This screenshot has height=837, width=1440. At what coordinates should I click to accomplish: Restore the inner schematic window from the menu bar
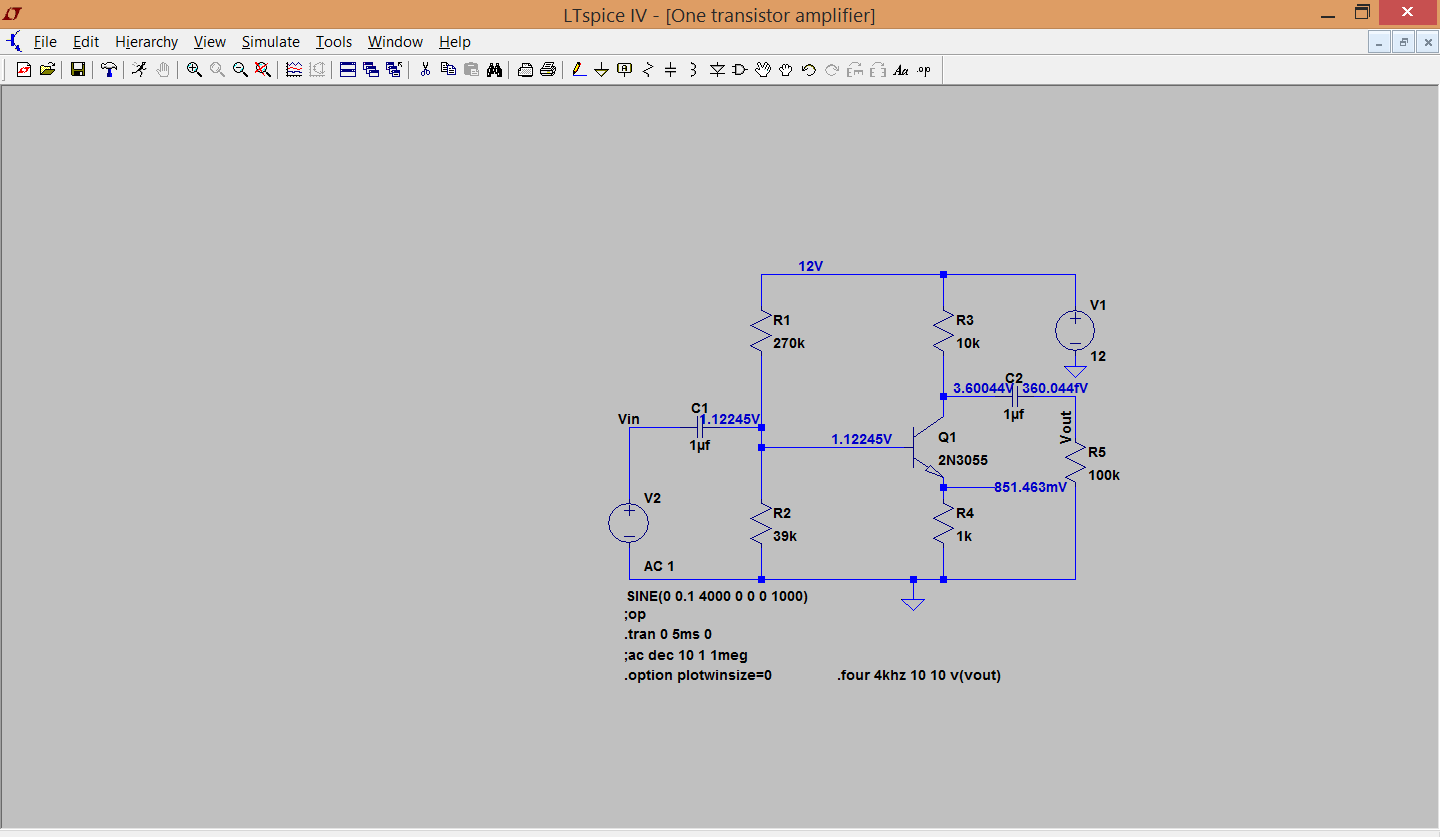[x=1404, y=42]
